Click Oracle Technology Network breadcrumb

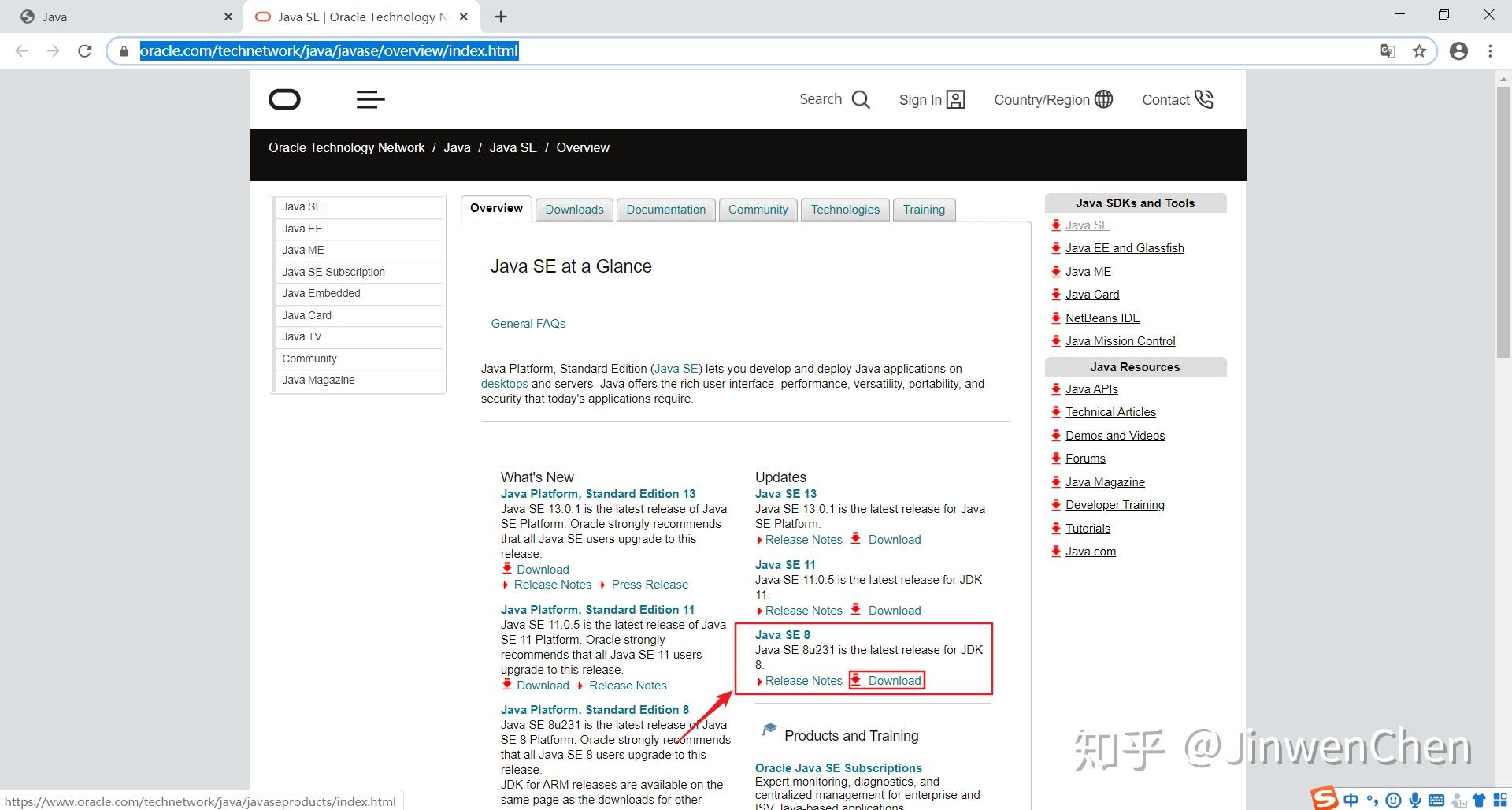coord(346,147)
